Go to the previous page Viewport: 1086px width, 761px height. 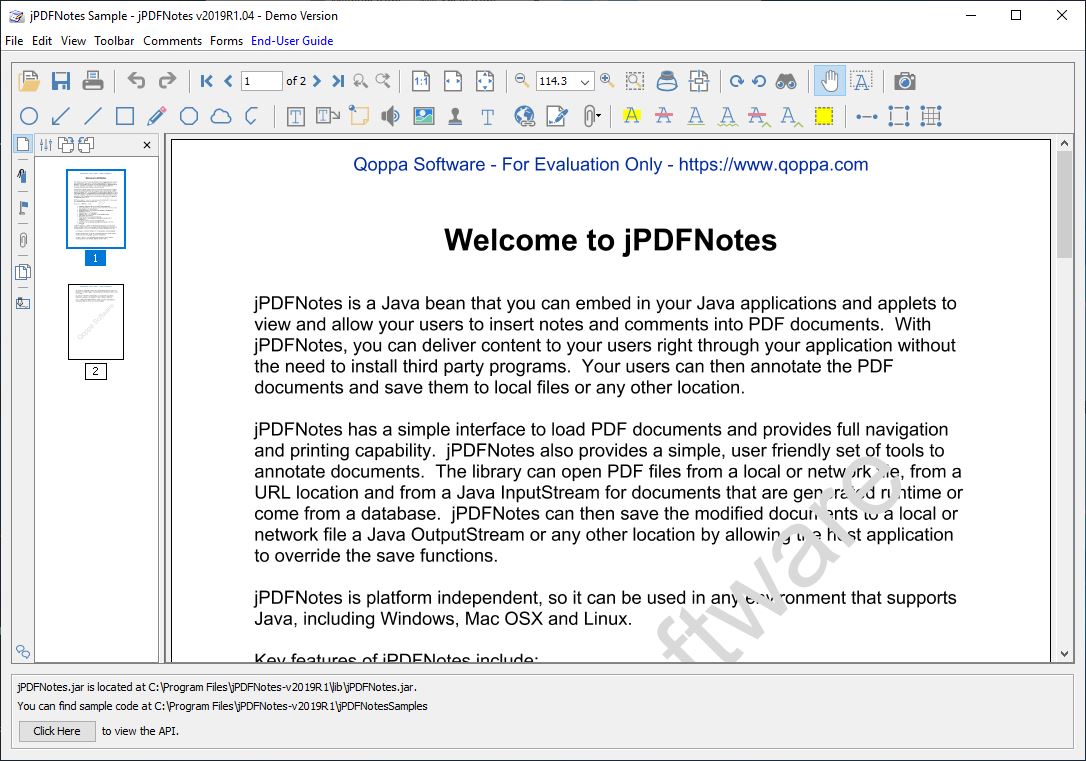228,81
